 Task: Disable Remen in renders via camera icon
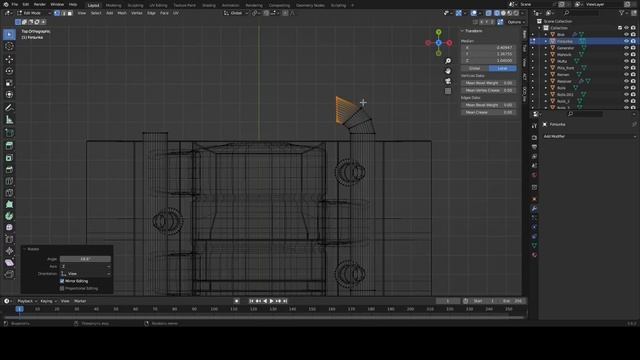click(x=633, y=75)
